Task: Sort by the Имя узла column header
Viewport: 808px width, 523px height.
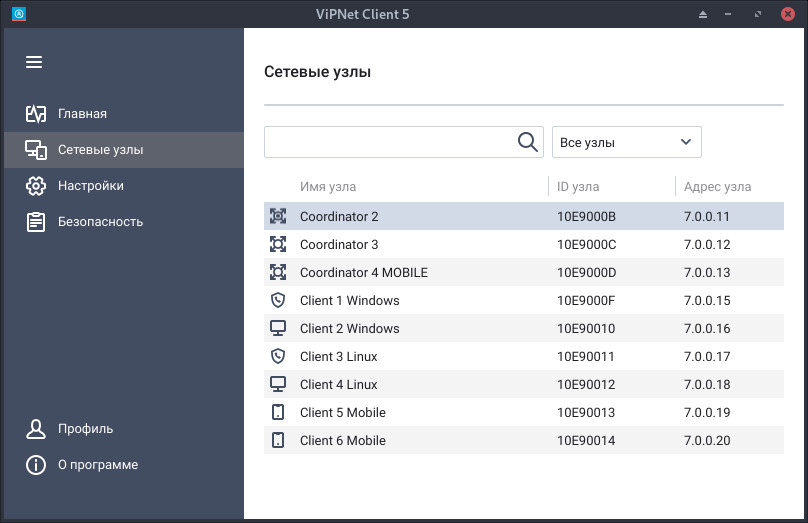Action: coord(328,187)
